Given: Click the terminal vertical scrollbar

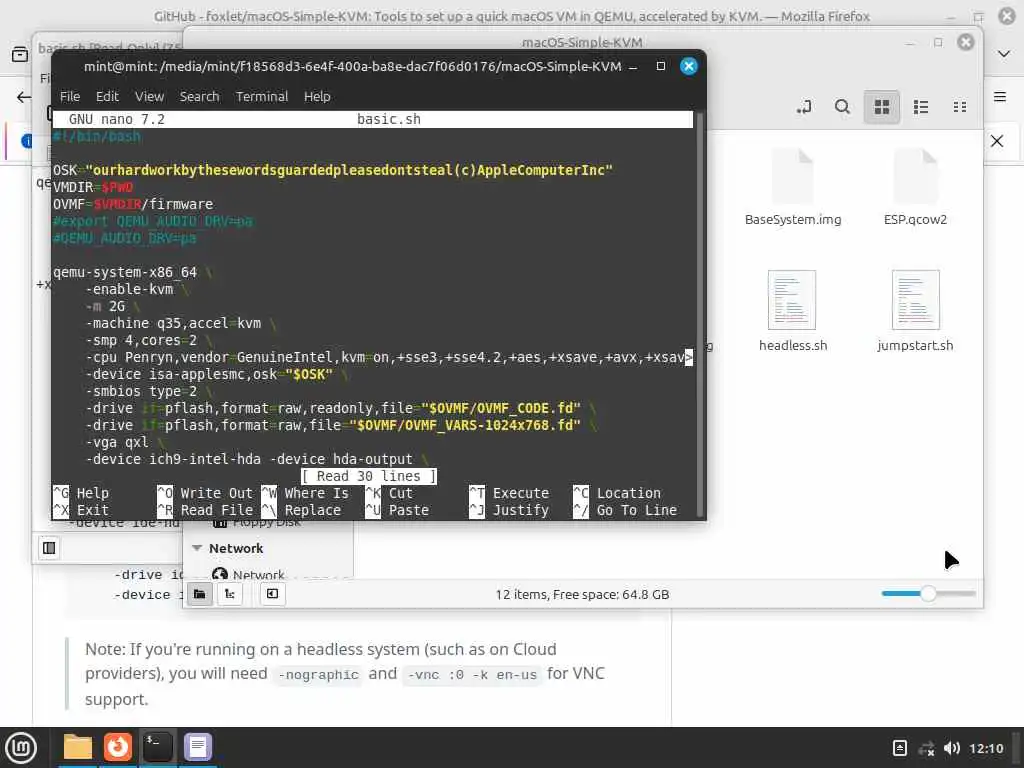Looking at the screenshot, I should pos(699,313).
